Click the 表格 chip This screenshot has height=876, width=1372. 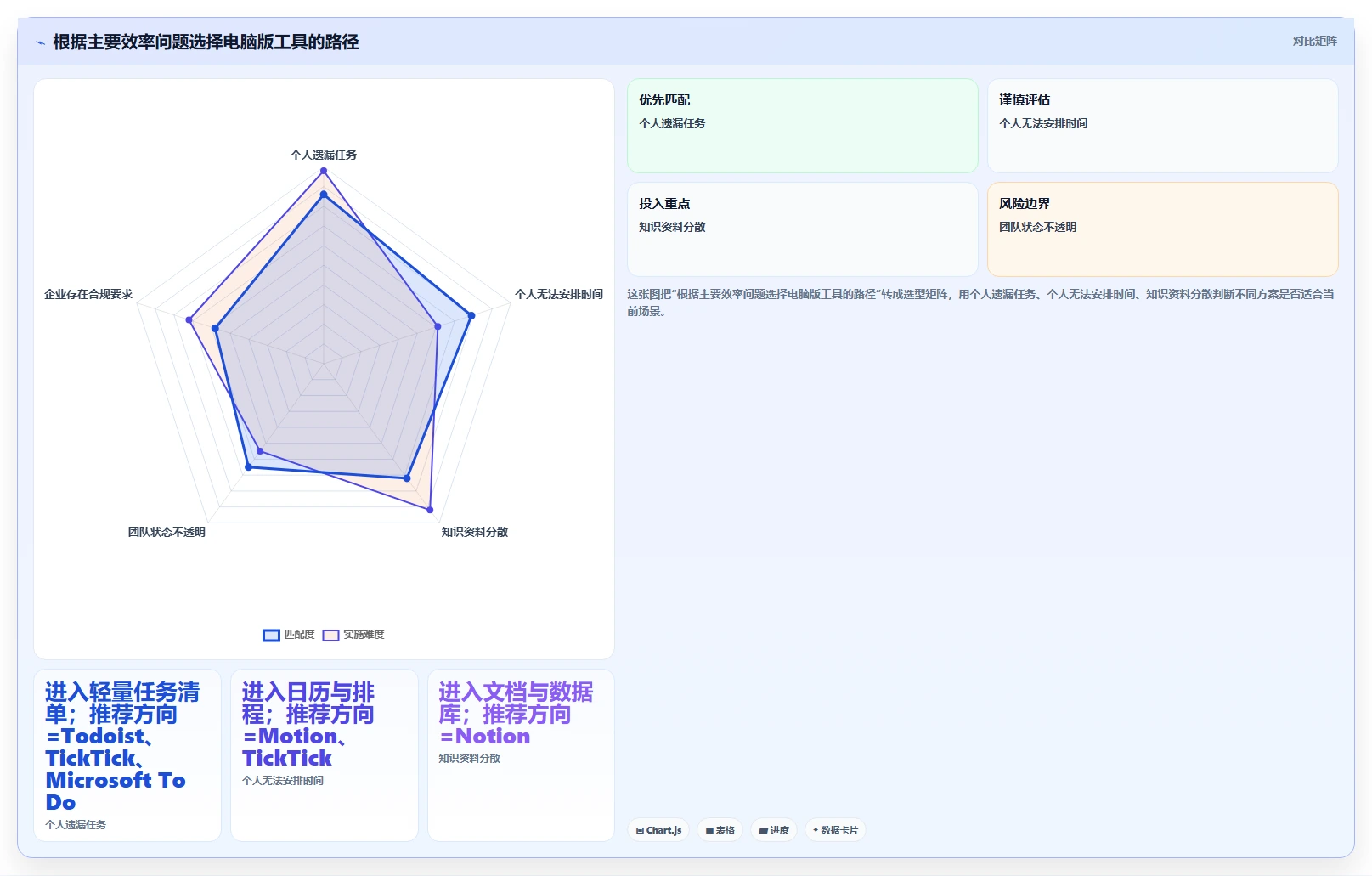tap(720, 830)
